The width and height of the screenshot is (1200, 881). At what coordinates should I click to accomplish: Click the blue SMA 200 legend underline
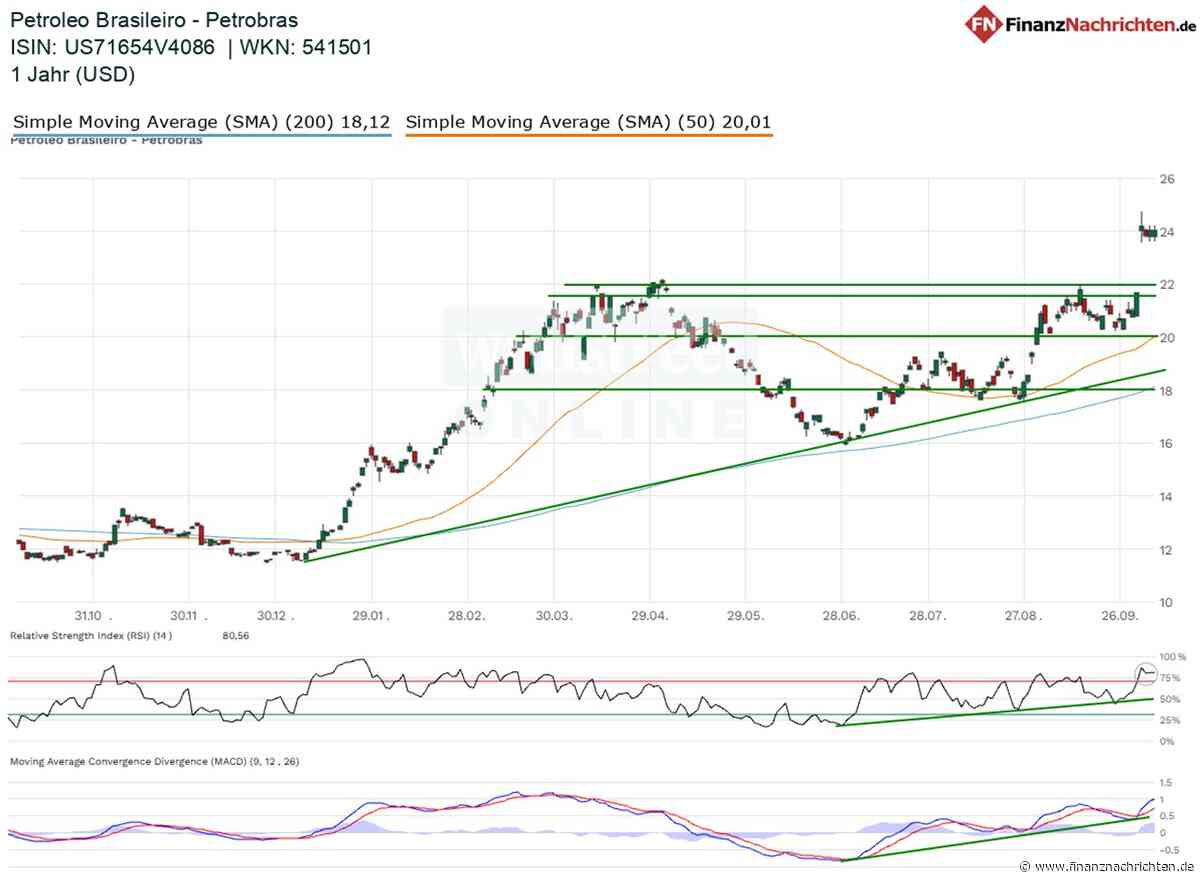(201, 135)
